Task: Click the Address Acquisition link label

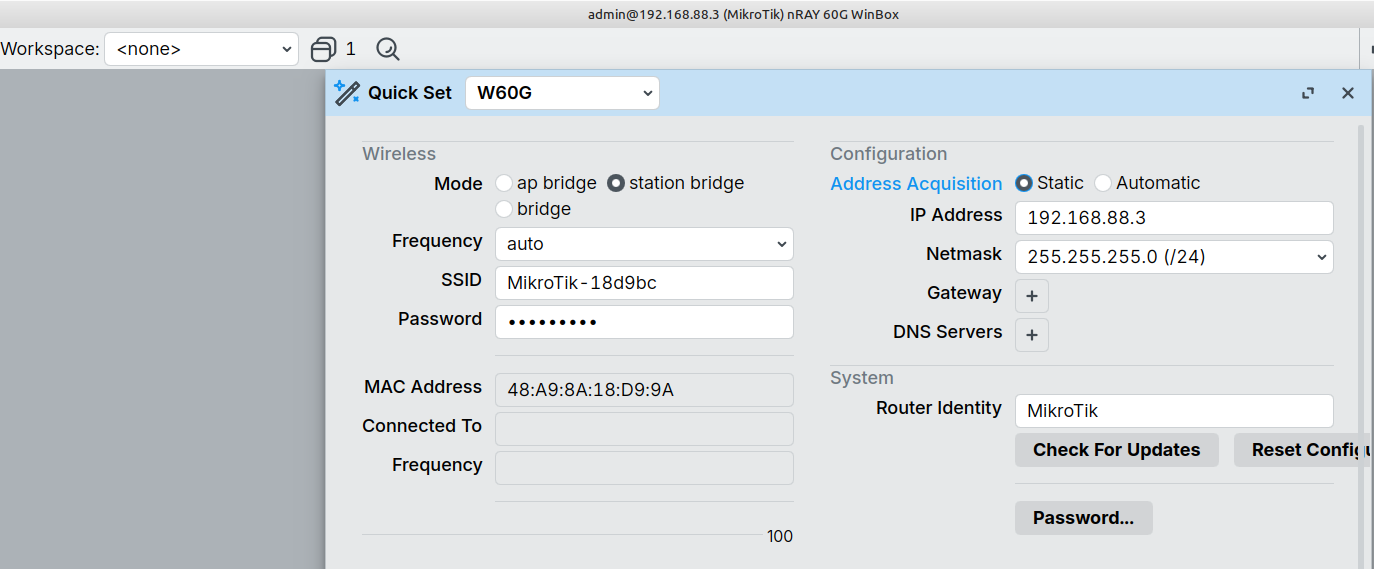Action: point(916,184)
